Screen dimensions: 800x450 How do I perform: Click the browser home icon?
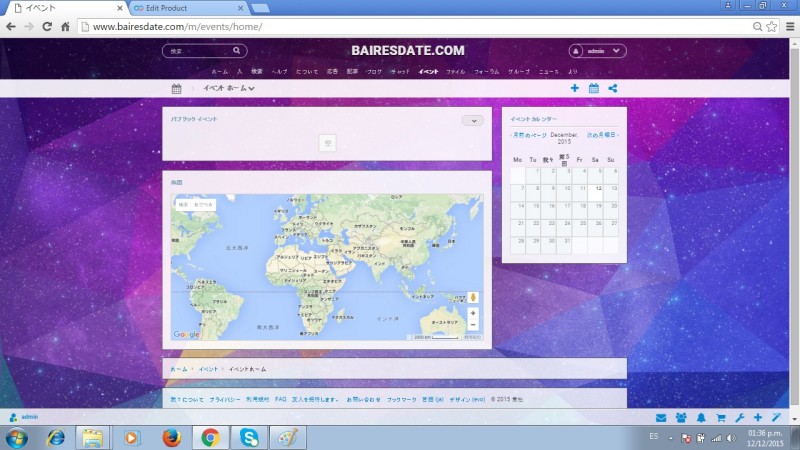pyautogui.click(x=65, y=27)
